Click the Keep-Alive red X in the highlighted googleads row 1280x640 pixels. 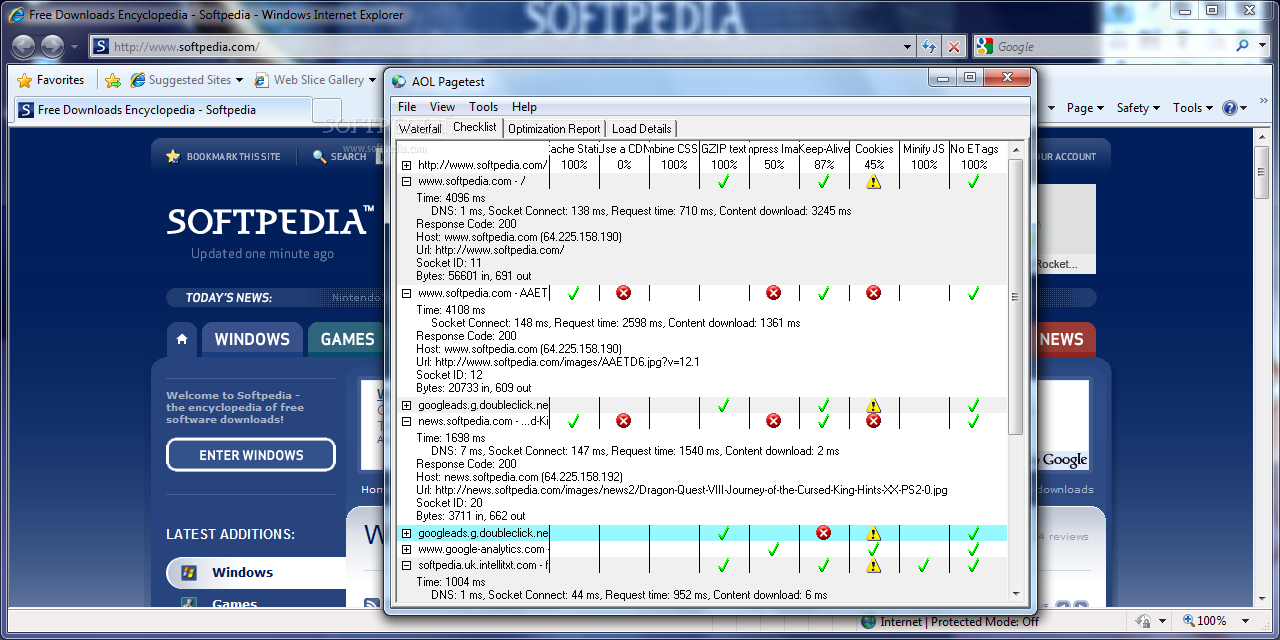point(824,533)
